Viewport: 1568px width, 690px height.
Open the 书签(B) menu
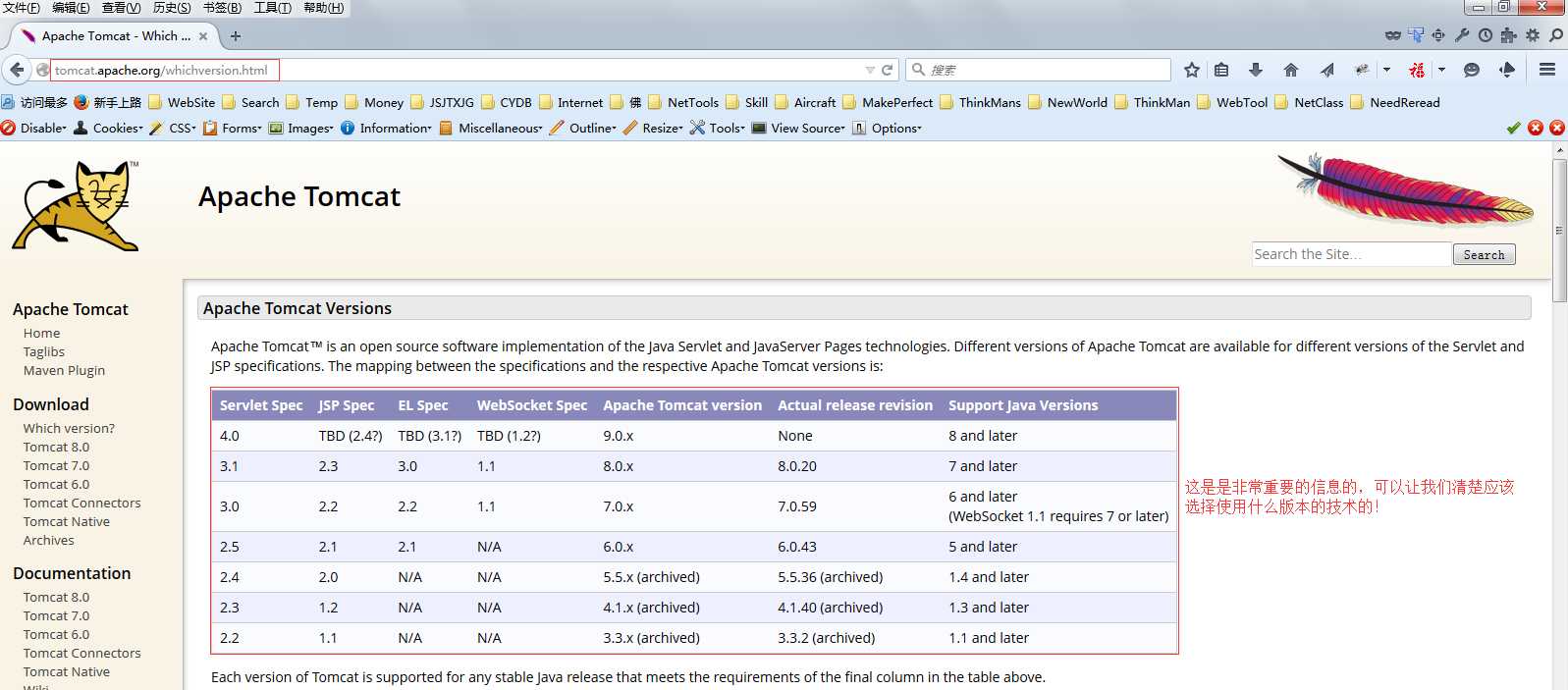tap(222, 8)
